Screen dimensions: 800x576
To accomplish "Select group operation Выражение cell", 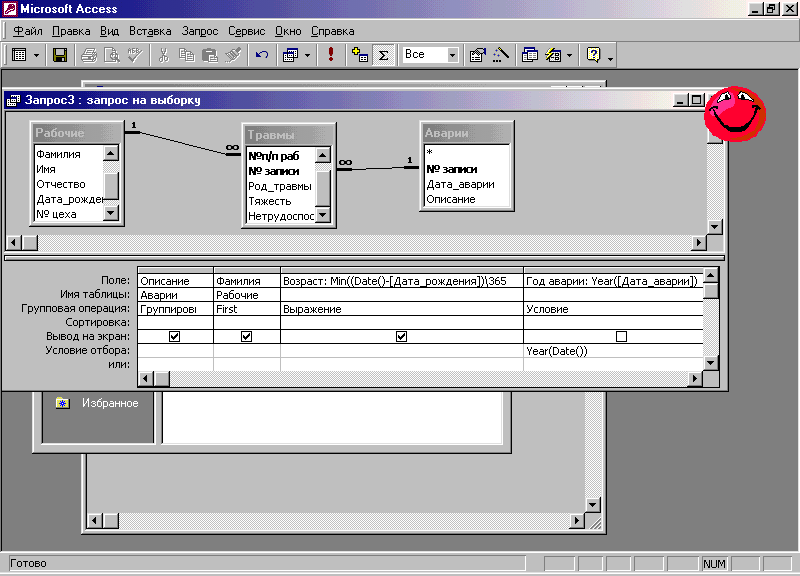I will click(x=402, y=309).
